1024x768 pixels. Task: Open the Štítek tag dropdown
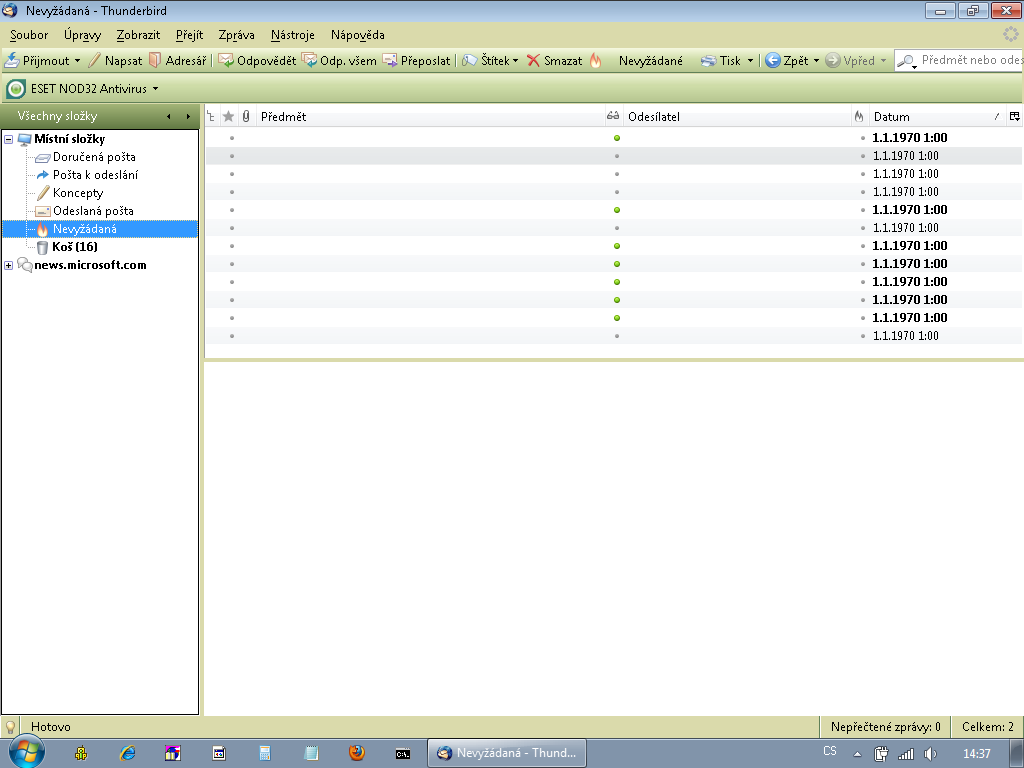coord(490,61)
